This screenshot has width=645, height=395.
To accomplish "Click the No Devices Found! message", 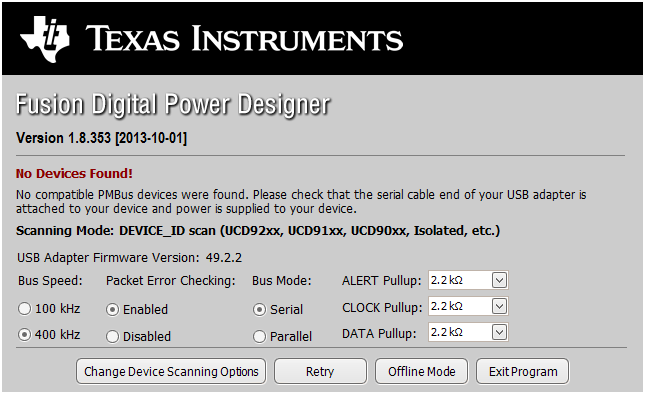I will pyautogui.click(x=74, y=174).
